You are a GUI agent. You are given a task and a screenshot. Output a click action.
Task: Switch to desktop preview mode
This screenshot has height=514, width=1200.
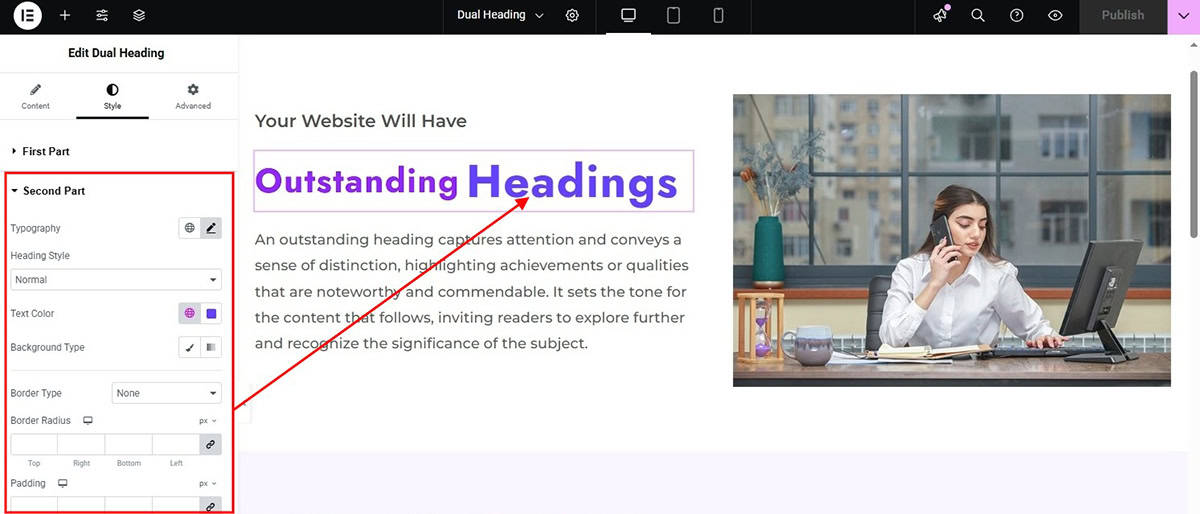click(x=628, y=16)
